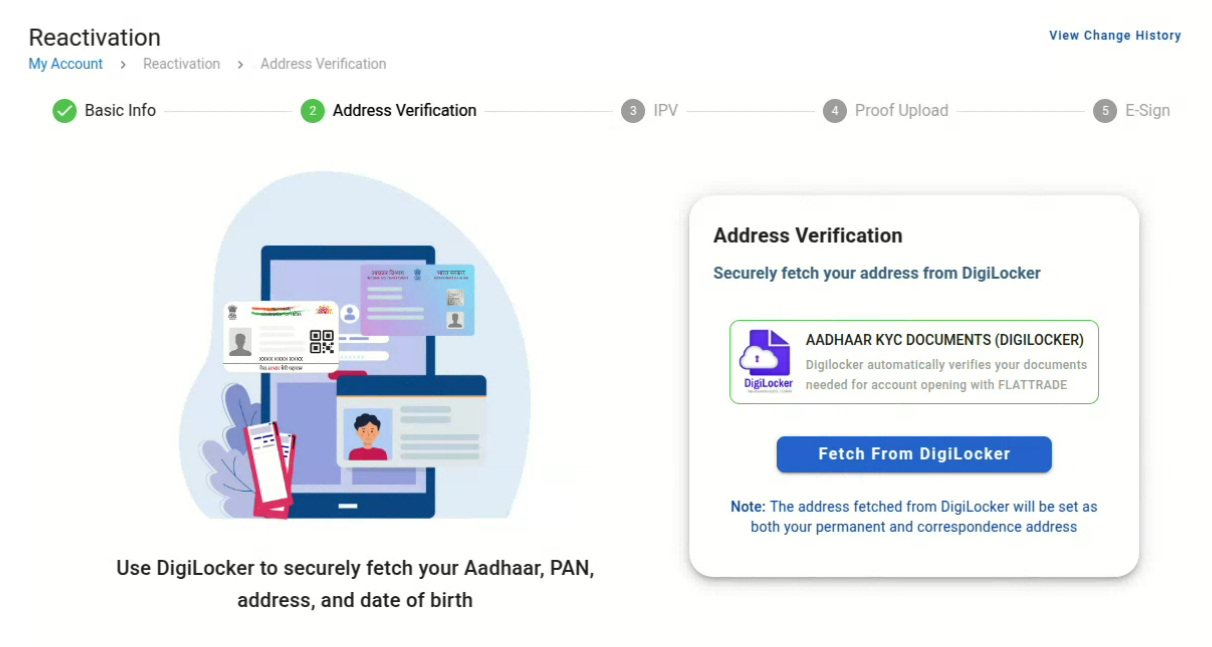Click the DigiLocker cloud logo icon
This screenshot has width=1212, height=647.
coord(767,361)
